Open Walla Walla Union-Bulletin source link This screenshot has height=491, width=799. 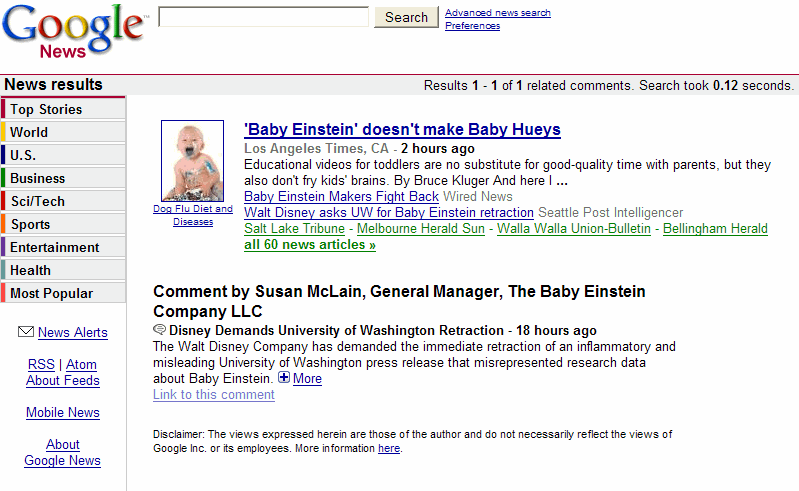(574, 229)
